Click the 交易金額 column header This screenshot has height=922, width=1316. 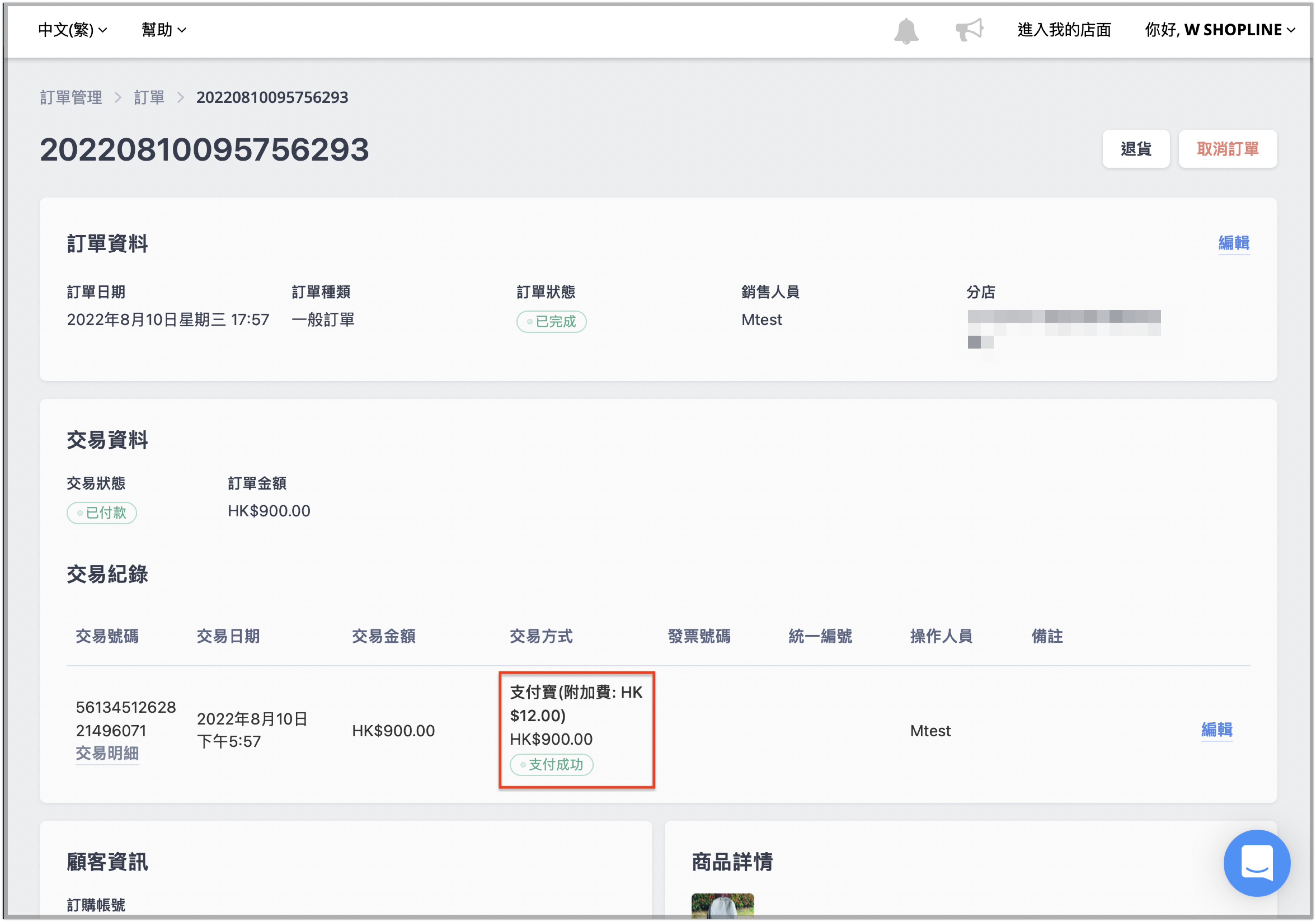384,636
